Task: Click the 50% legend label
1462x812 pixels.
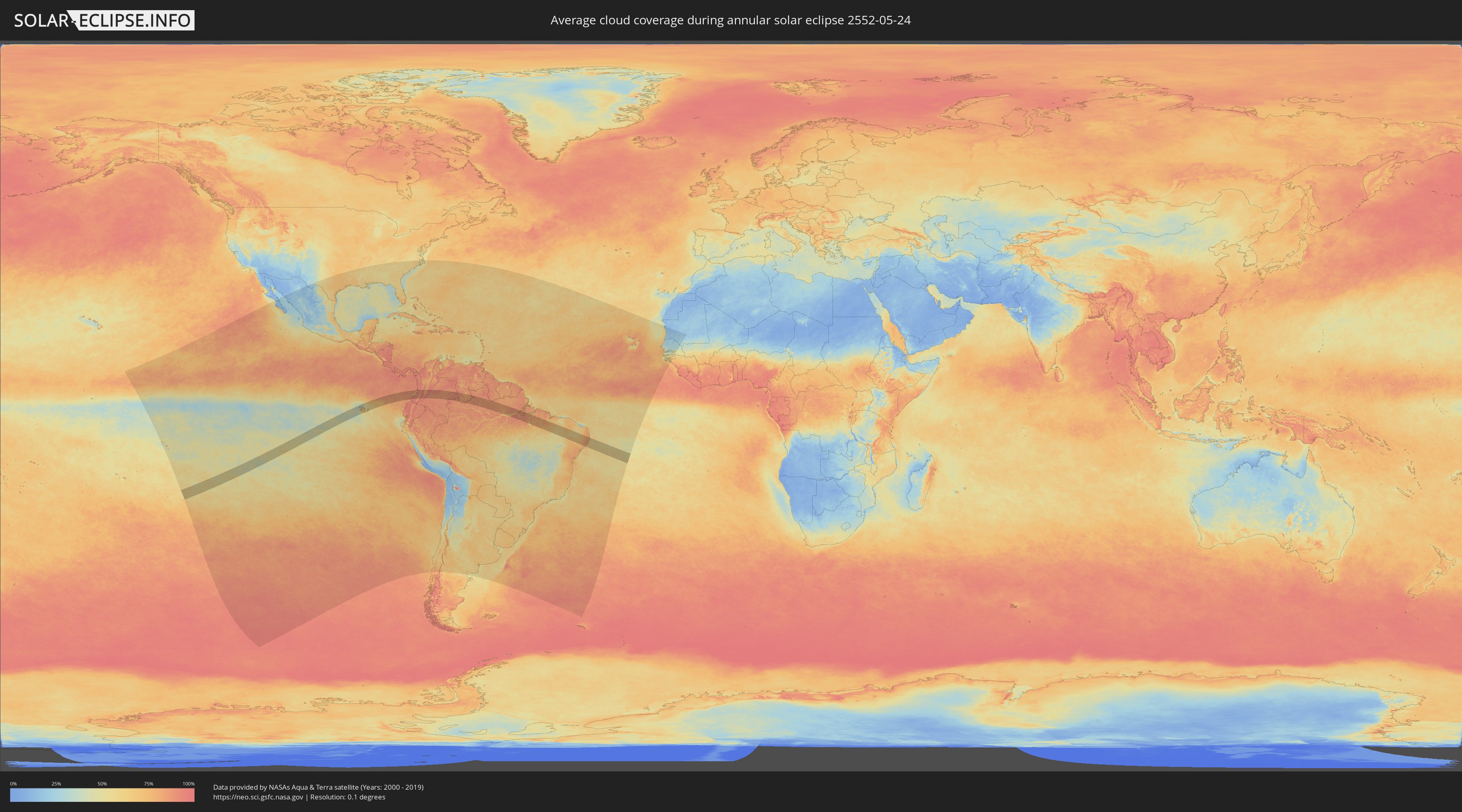Action: (x=102, y=784)
